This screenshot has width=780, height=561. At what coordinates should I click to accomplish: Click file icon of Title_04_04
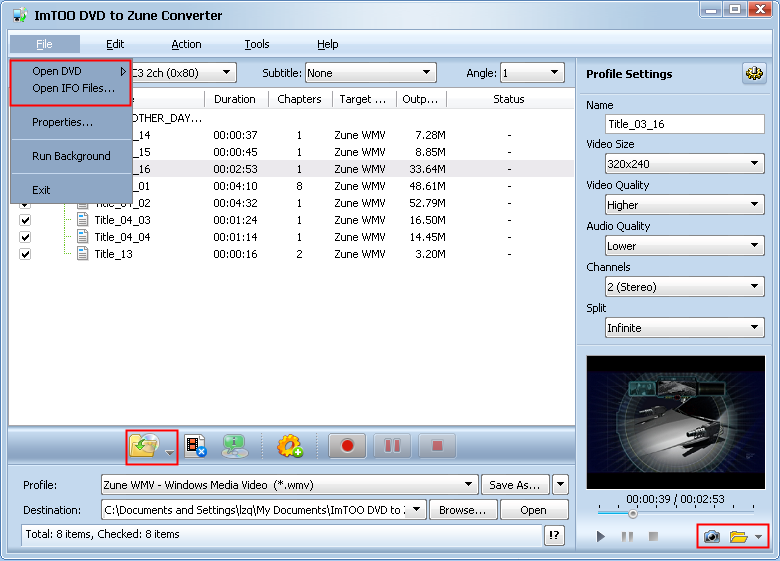83,237
